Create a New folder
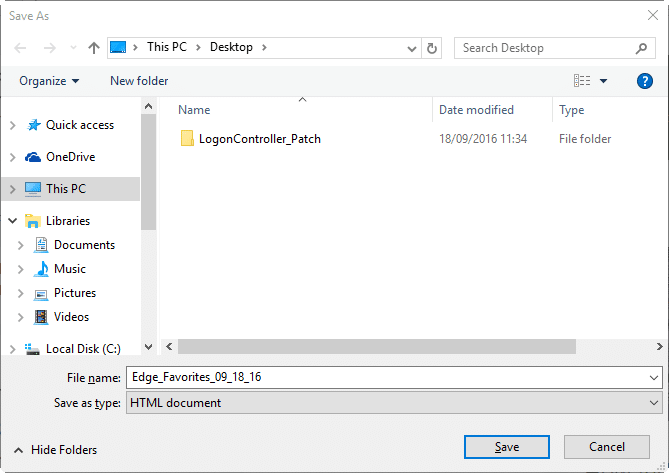Image resolution: width=669 pixels, height=473 pixels. tap(139, 81)
